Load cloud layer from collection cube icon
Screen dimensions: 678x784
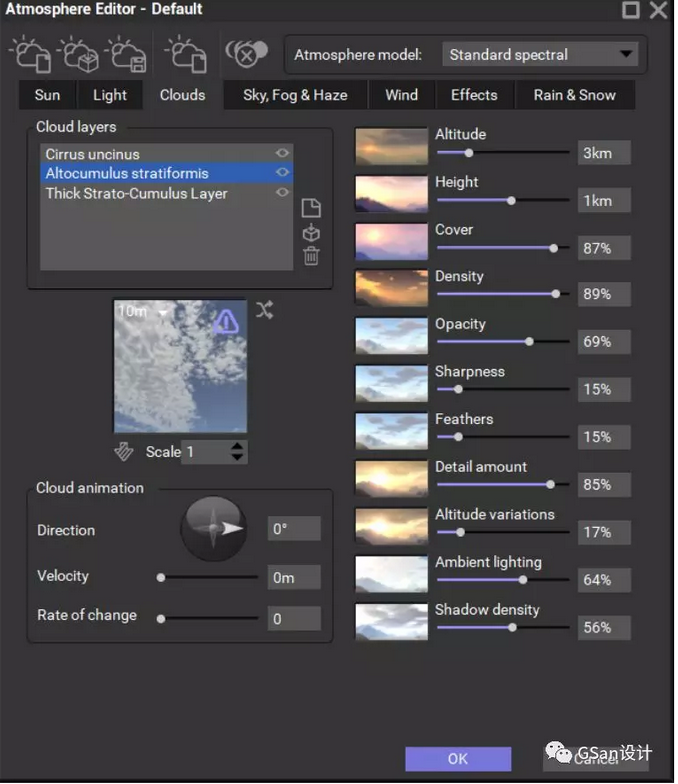[311, 233]
